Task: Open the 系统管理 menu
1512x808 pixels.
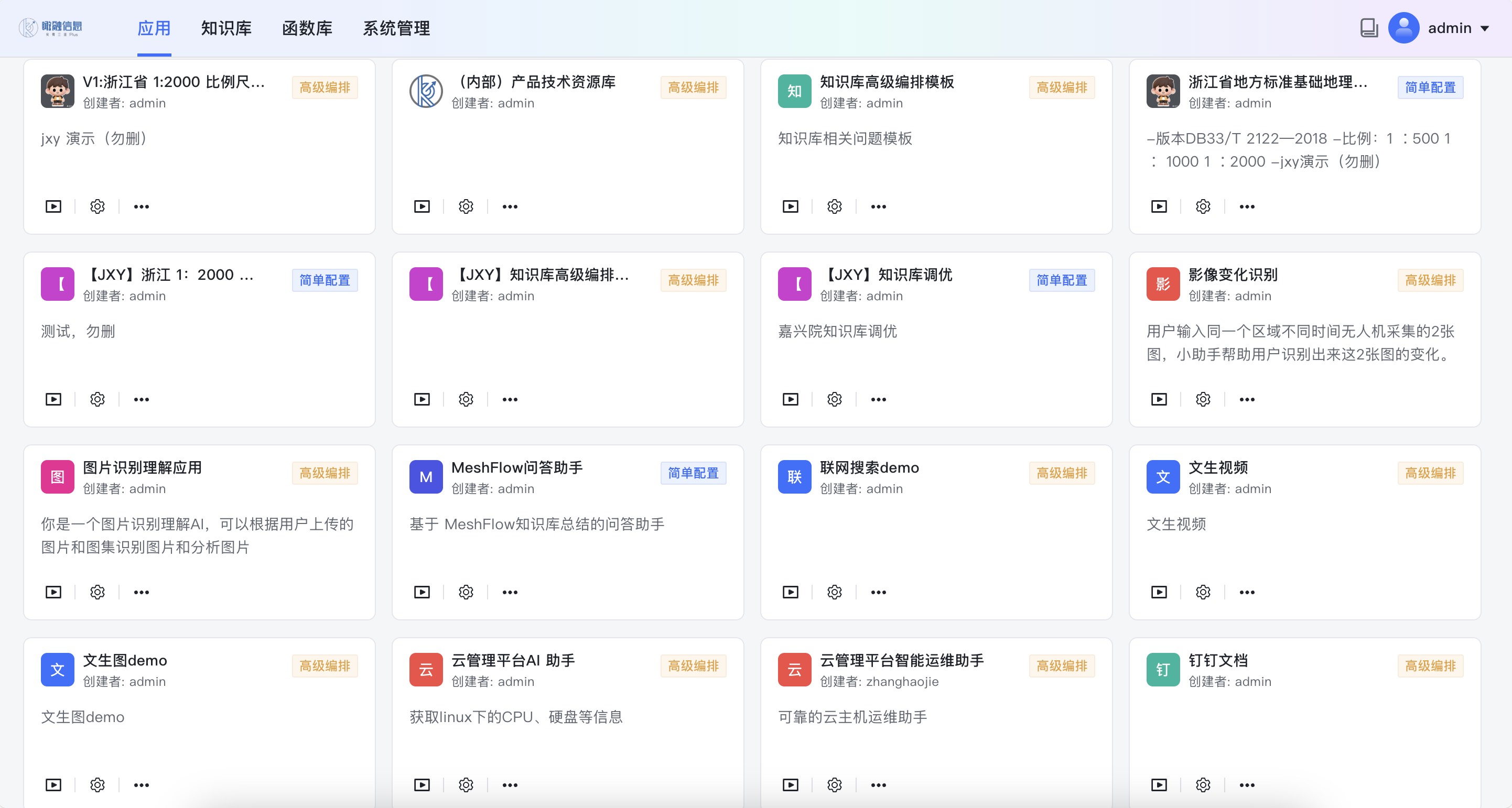Action: click(396, 27)
